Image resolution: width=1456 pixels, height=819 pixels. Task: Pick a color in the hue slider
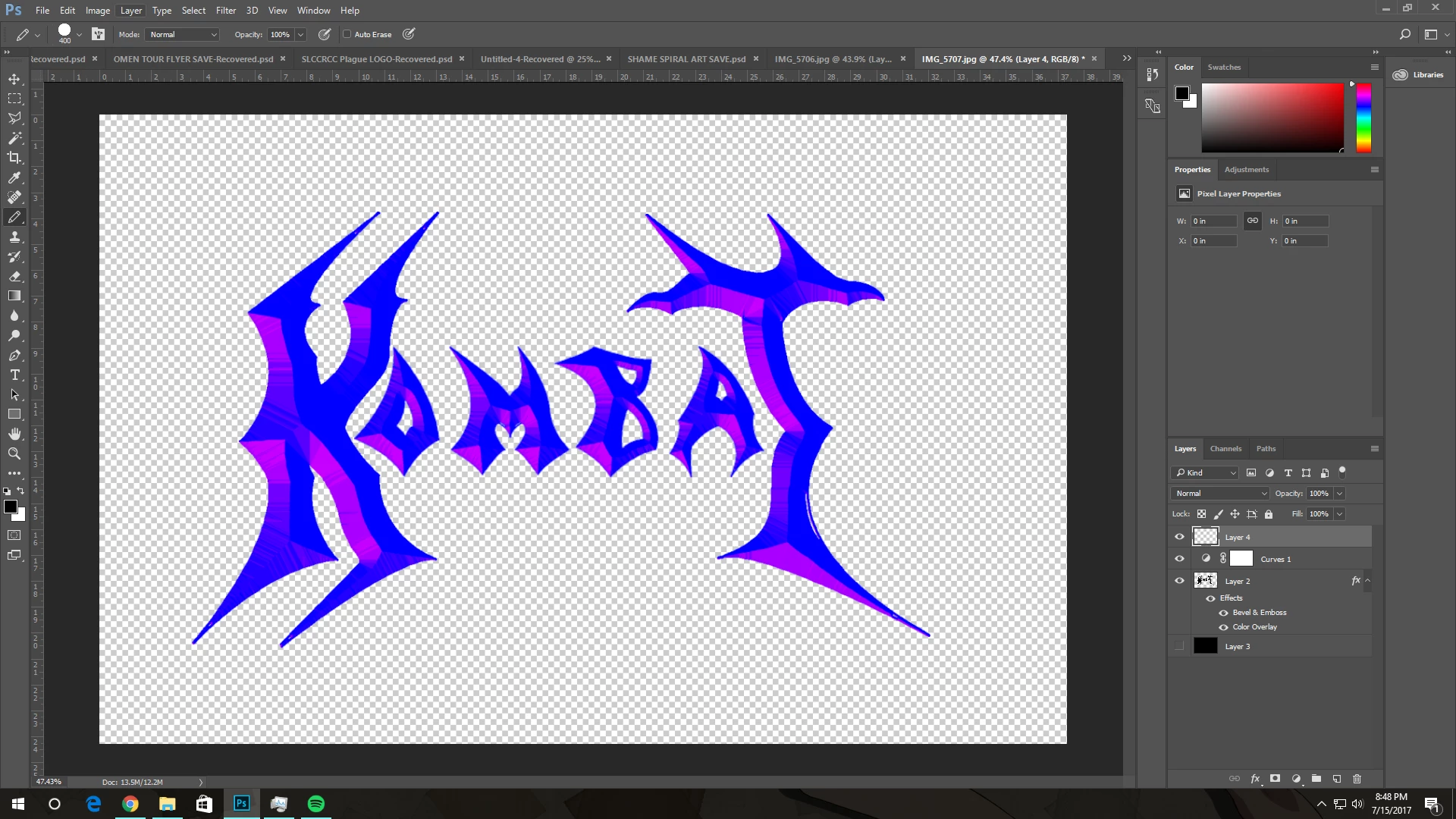[x=1363, y=118]
